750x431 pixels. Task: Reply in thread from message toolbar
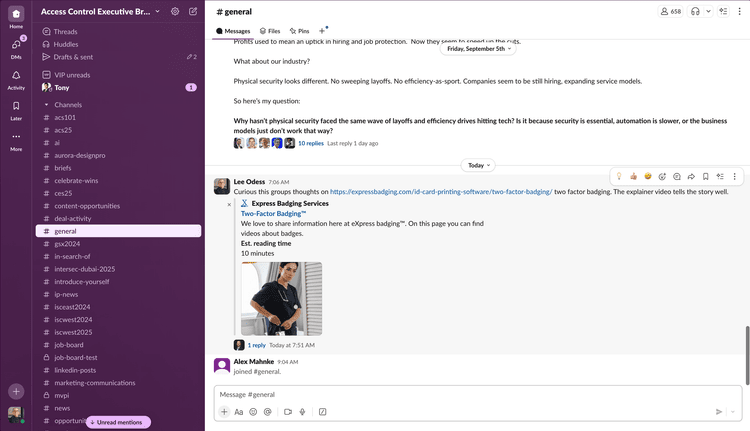677,177
